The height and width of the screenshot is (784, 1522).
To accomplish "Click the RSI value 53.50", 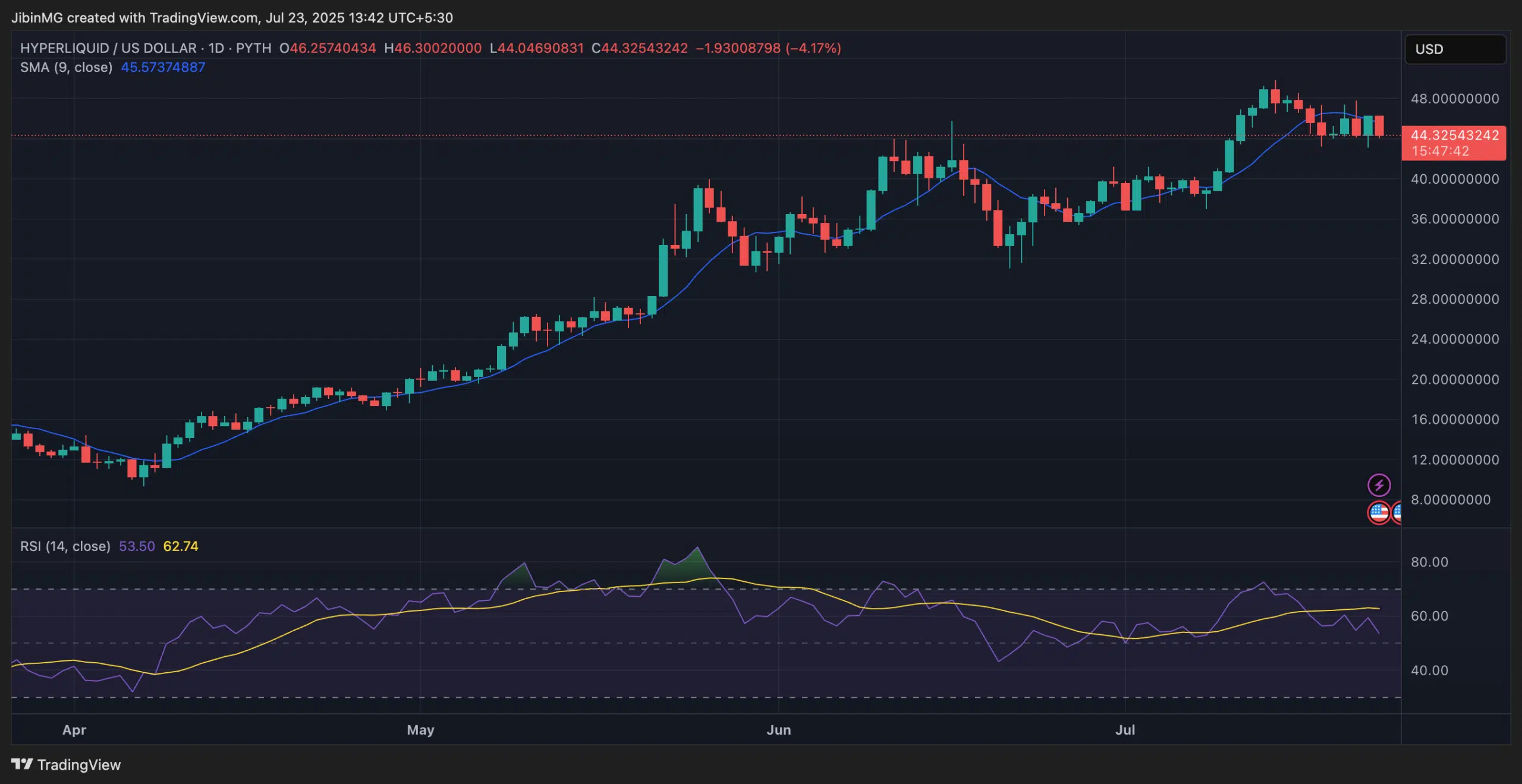I will 137,546.
